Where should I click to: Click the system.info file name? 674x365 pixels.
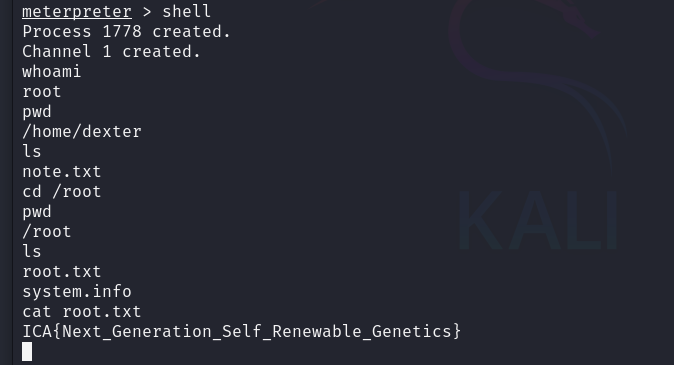(x=77, y=291)
